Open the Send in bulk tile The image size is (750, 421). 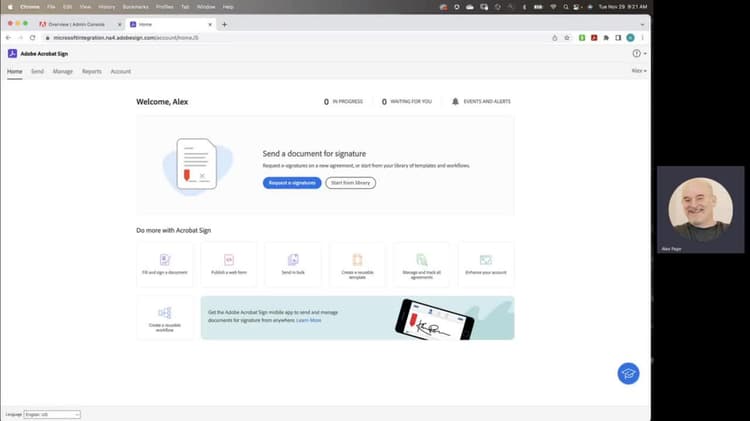pyautogui.click(x=293, y=265)
